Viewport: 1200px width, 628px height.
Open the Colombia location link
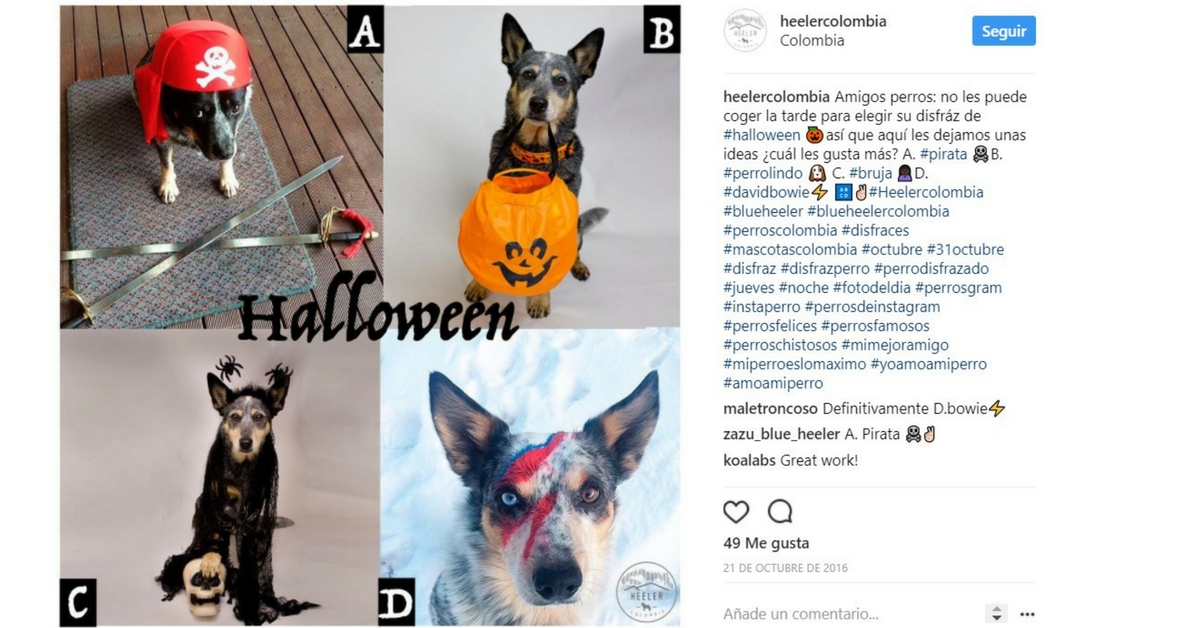point(812,41)
